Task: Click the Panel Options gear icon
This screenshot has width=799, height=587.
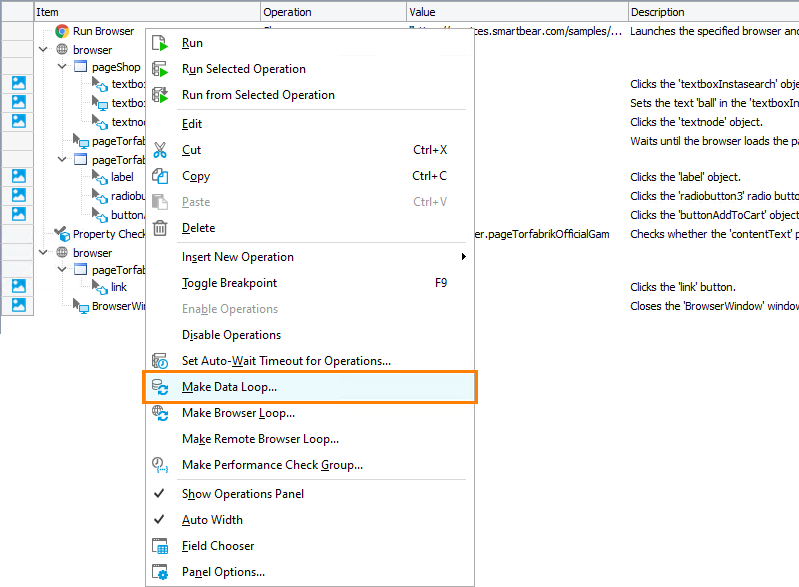Action: pyautogui.click(x=160, y=572)
